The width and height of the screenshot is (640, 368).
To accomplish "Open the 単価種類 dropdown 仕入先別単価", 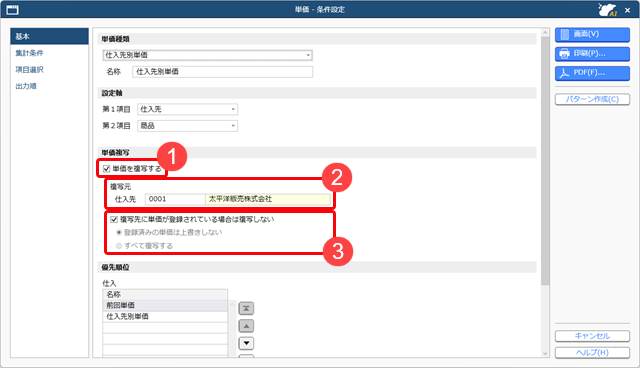I will click(207, 55).
